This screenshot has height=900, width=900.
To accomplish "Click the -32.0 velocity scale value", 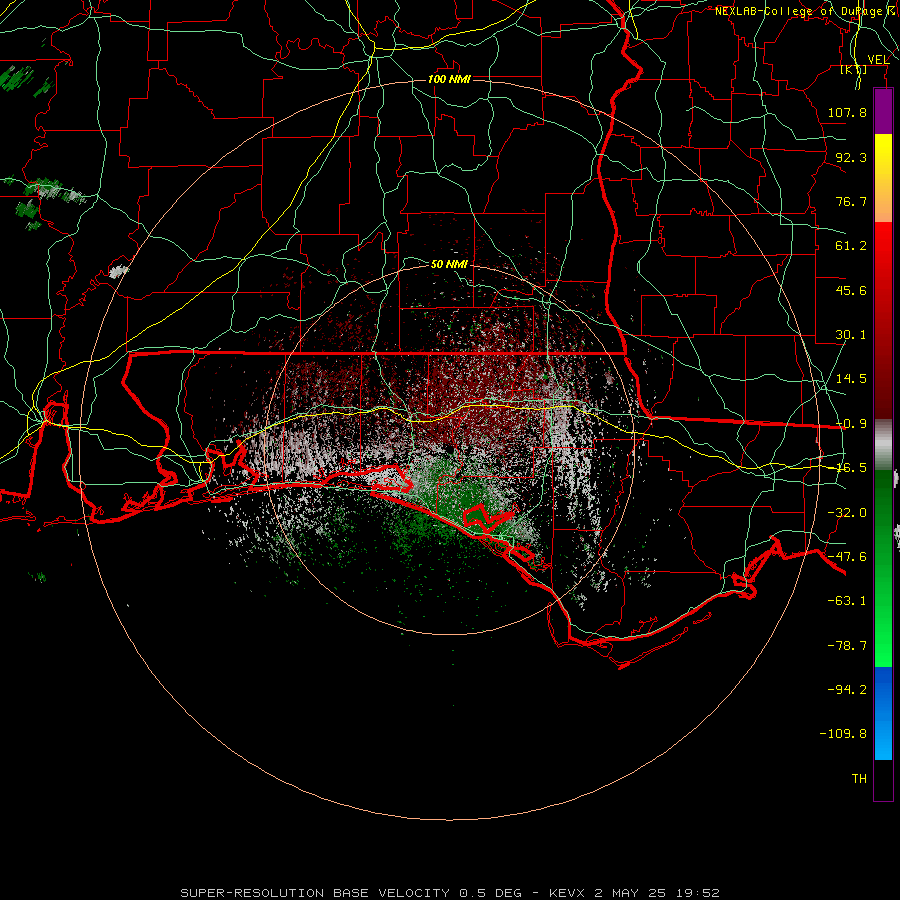I will tap(847, 513).
